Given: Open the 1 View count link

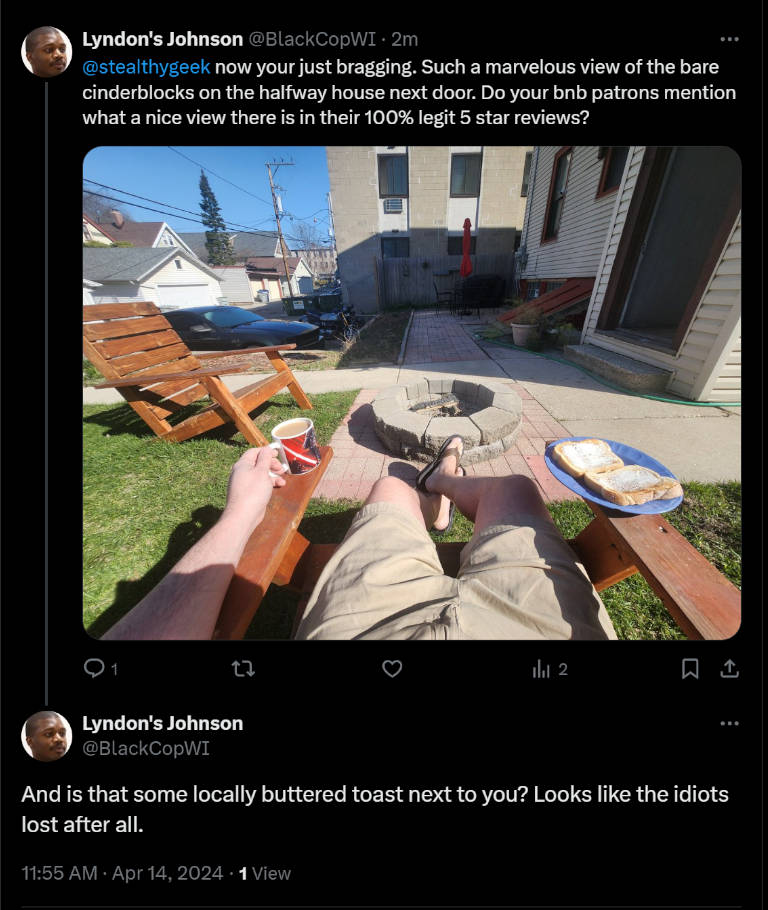Looking at the screenshot, I should click(x=265, y=873).
